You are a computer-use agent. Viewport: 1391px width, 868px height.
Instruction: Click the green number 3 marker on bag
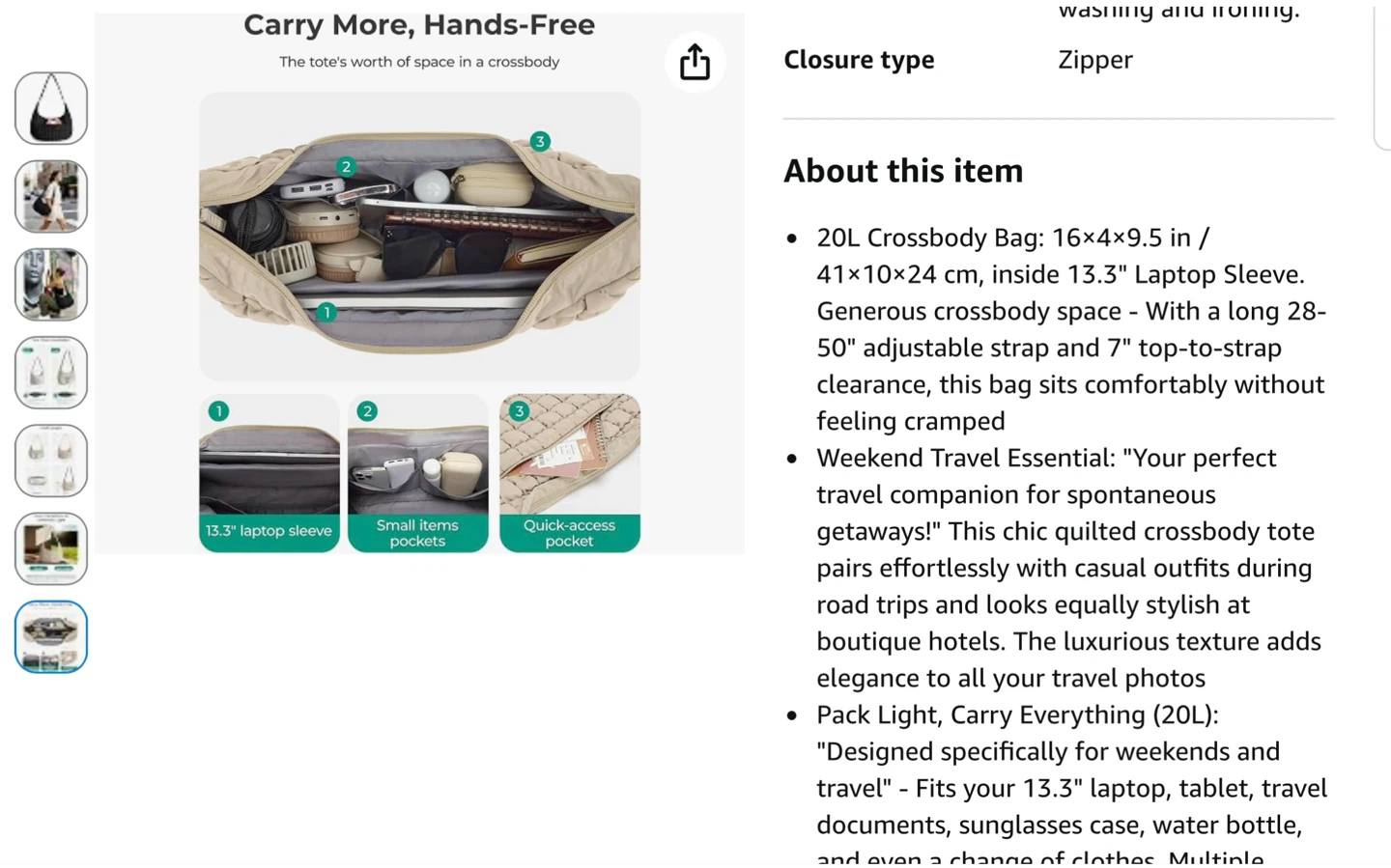tap(540, 141)
